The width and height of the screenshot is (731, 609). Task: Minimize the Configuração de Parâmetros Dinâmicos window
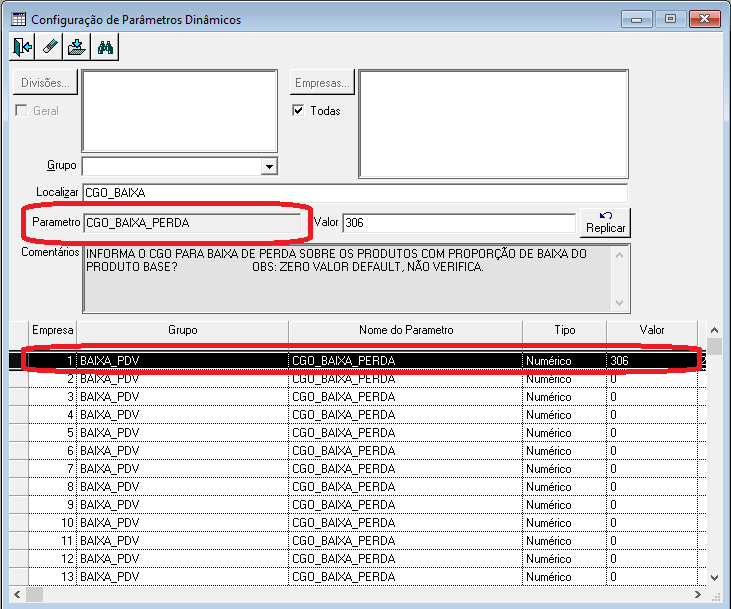tap(636, 19)
